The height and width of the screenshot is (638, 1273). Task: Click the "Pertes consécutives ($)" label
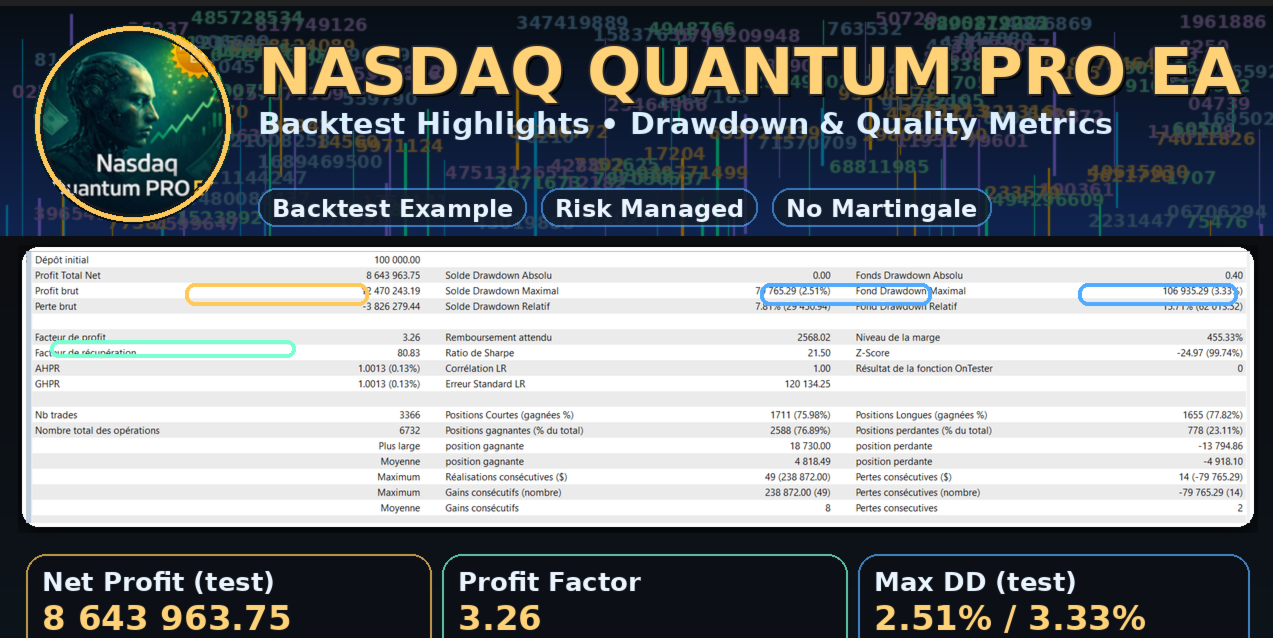point(904,477)
